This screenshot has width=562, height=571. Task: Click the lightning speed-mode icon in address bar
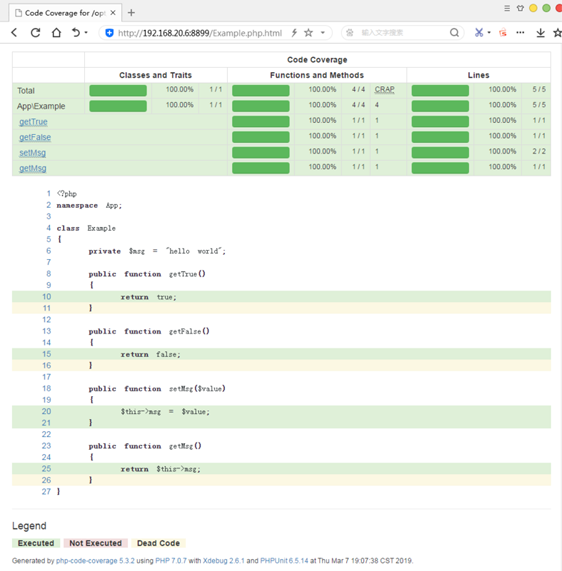pos(294,33)
